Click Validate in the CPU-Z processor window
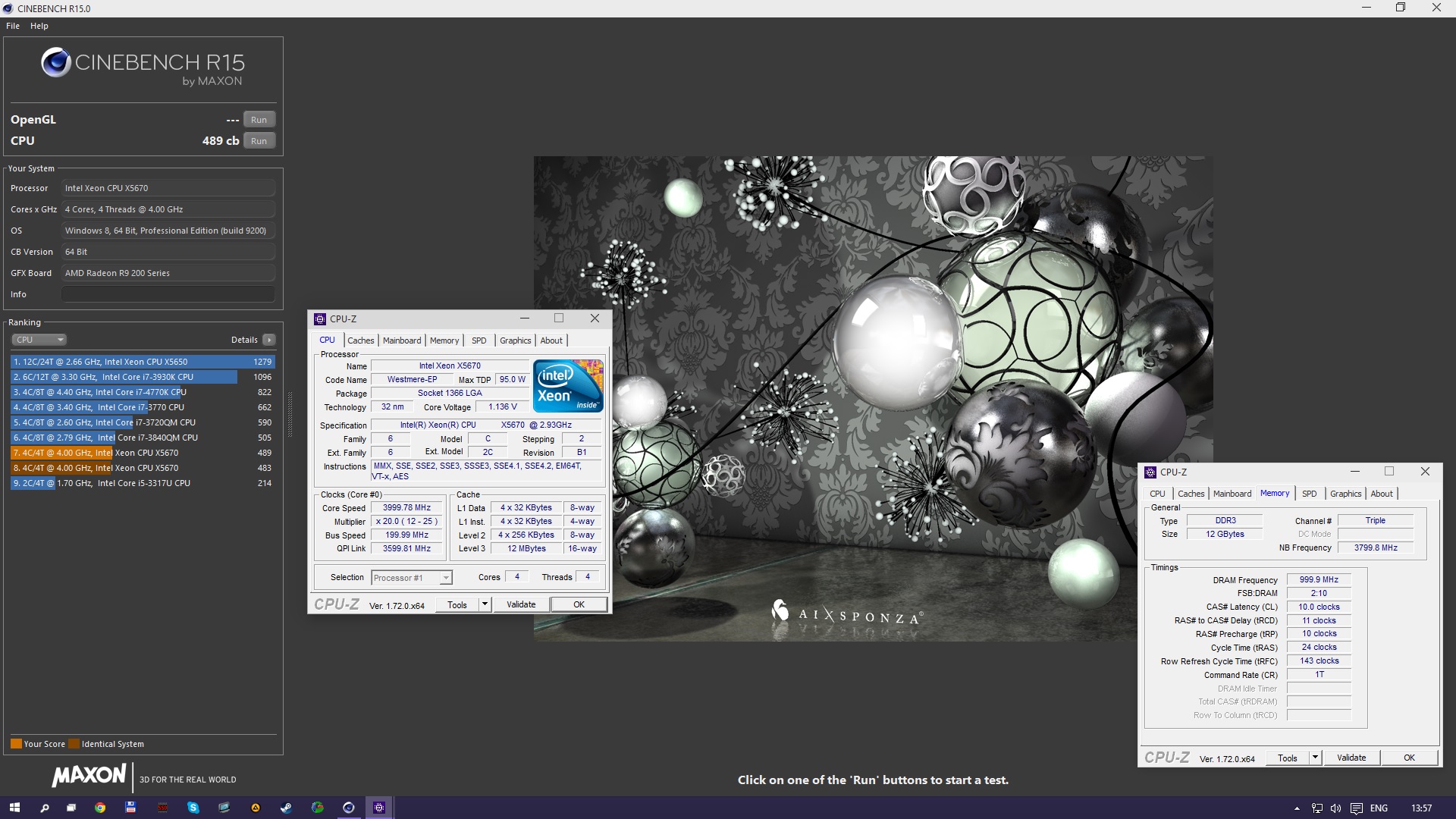The image size is (1456, 819). 521,604
